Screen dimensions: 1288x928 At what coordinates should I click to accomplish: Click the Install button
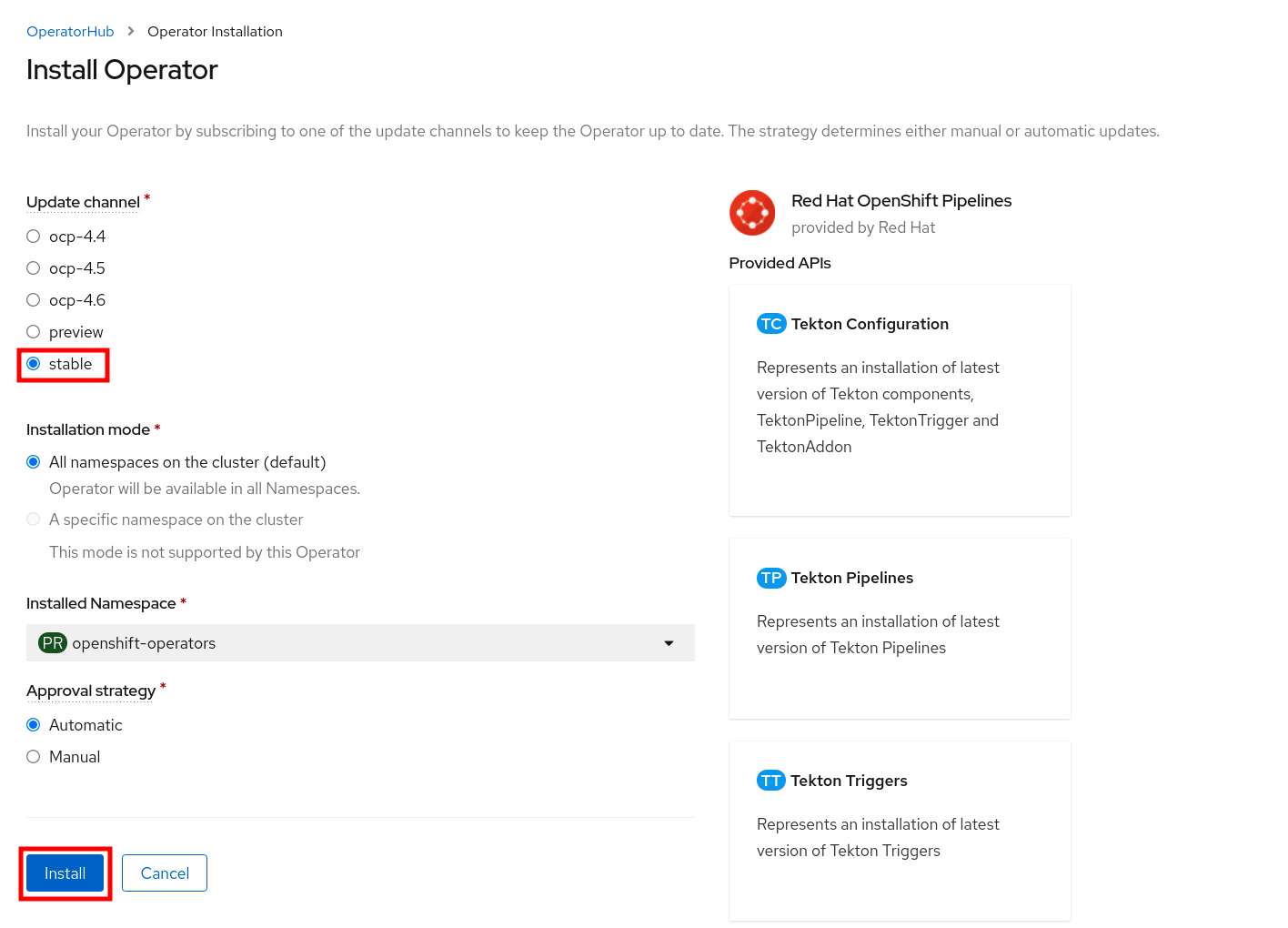click(x=65, y=873)
